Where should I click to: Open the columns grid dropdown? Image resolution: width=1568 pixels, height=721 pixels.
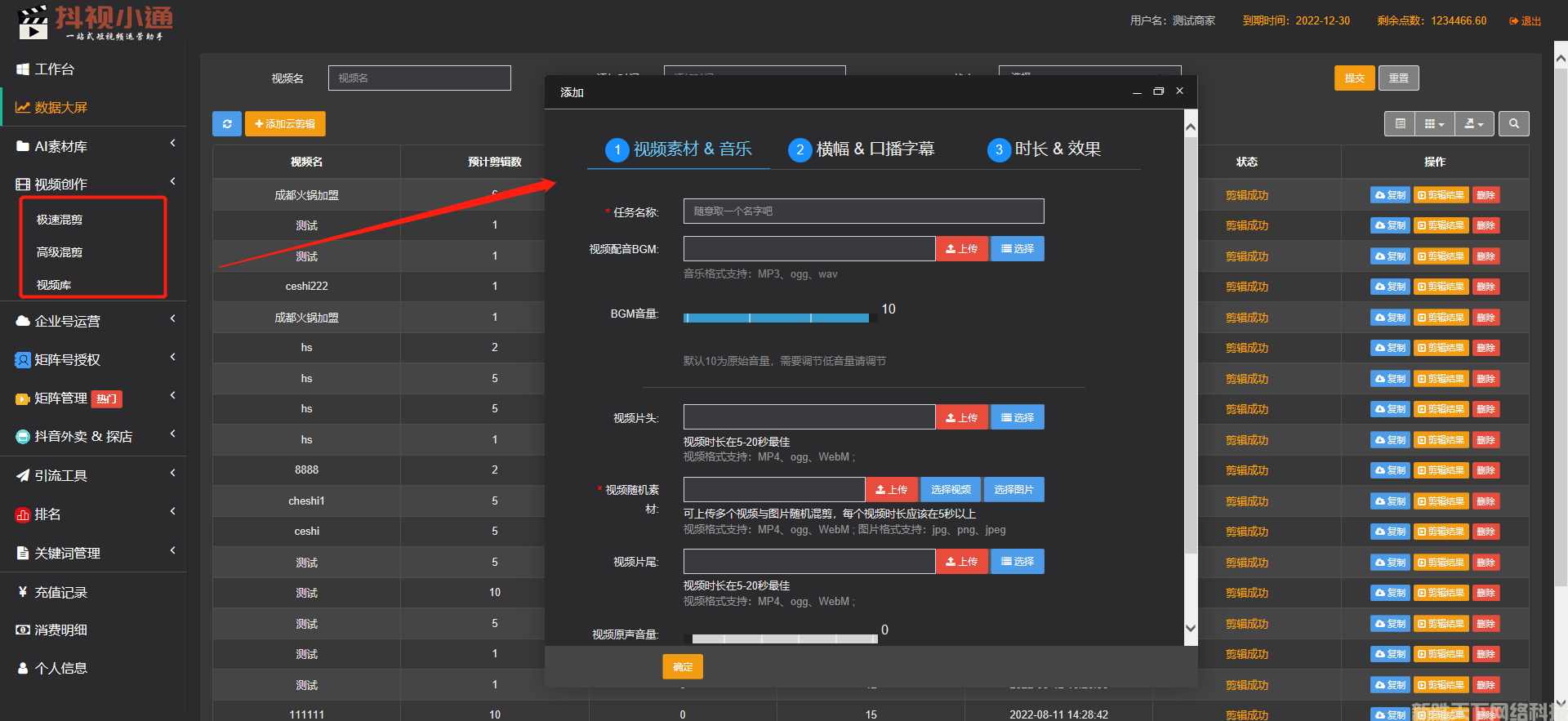click(x=1434, y=124)
